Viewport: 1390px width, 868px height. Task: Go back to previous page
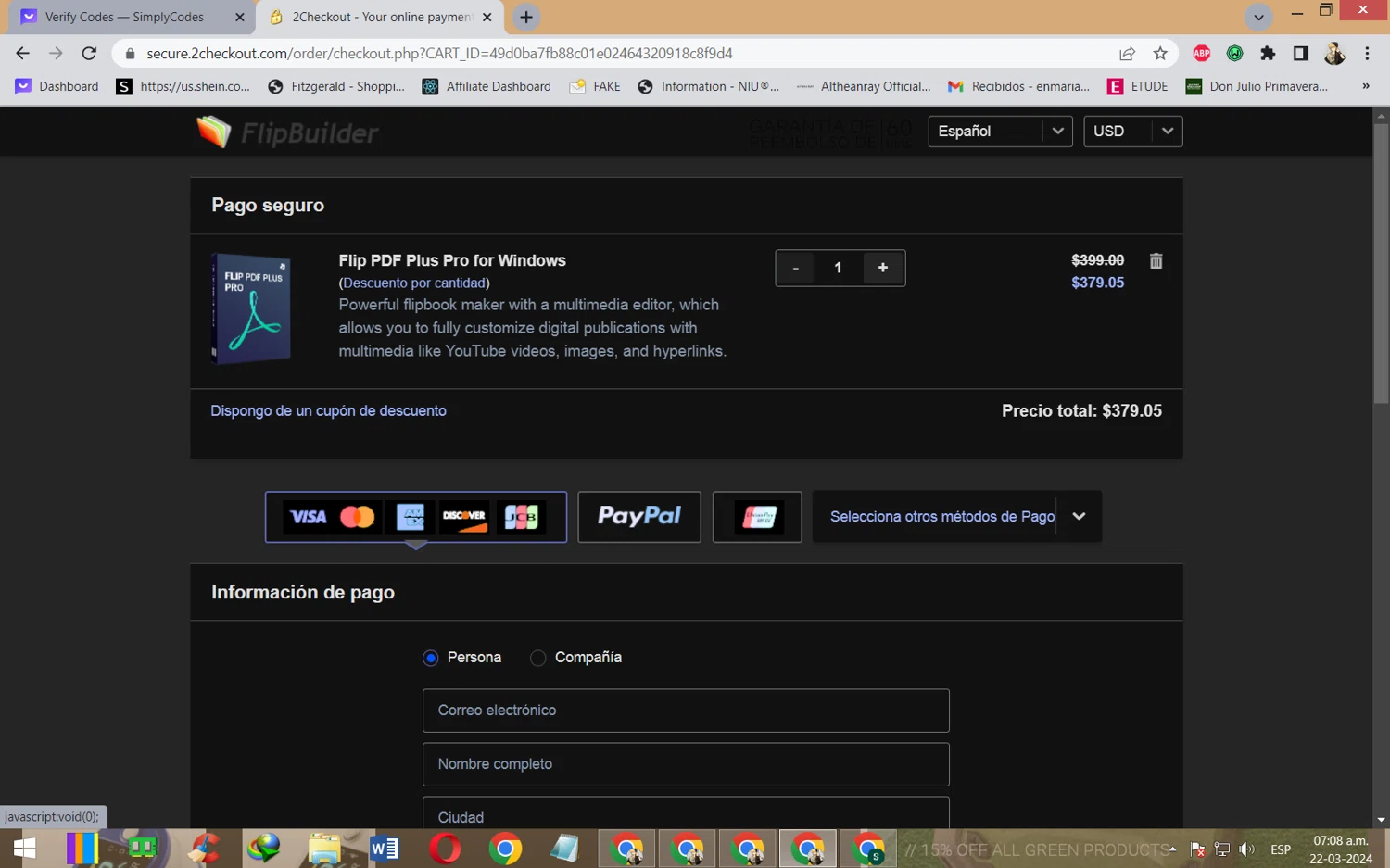point(23,53)
